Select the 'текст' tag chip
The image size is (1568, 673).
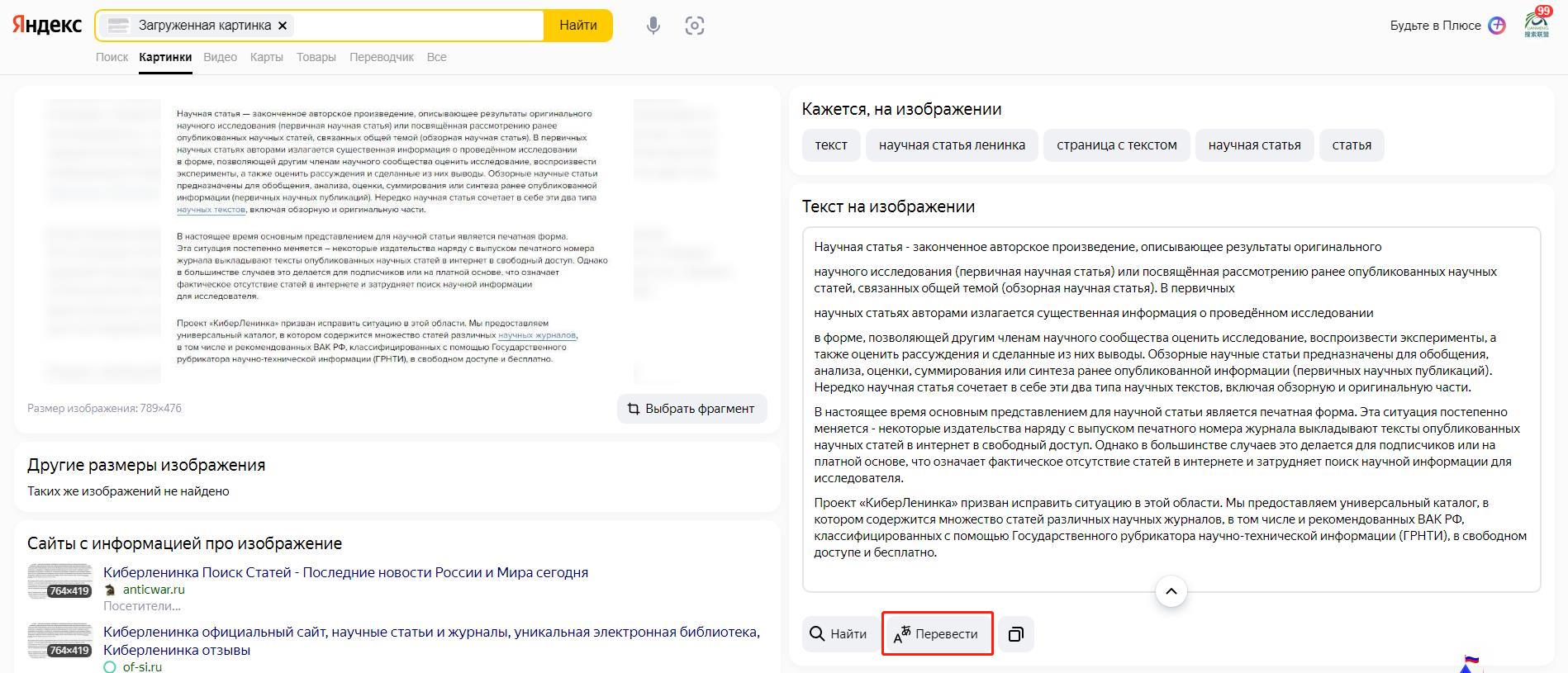pyautogui.click(x=831, y=145)
